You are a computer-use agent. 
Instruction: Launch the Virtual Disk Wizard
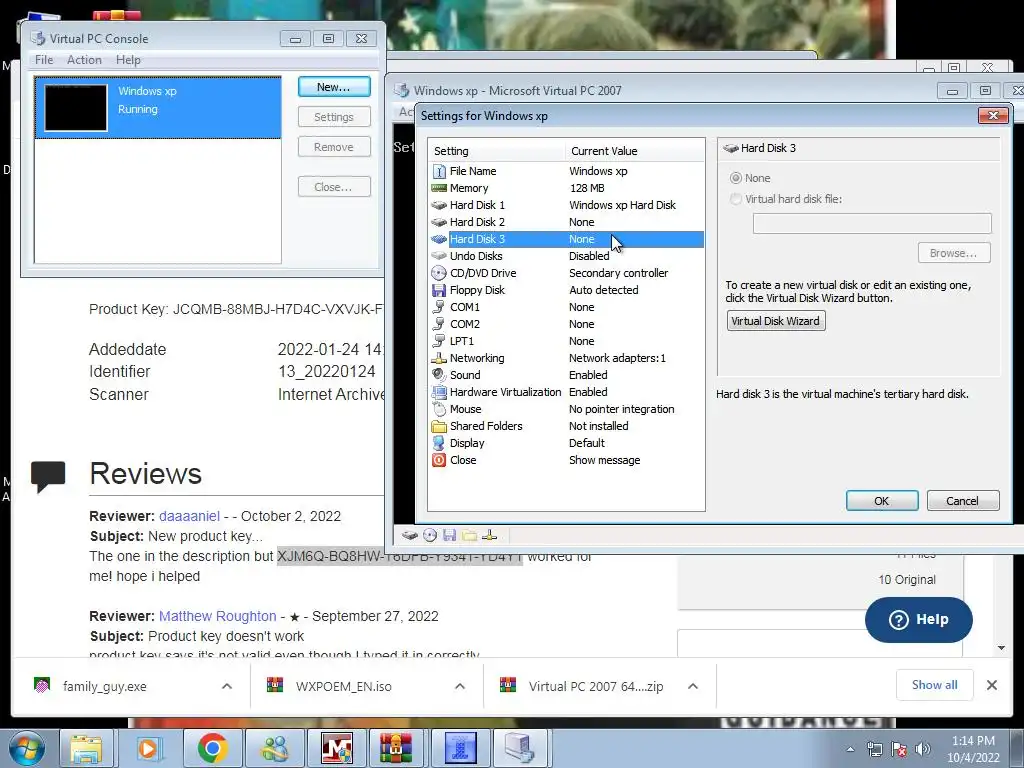(x=776, y=321)
